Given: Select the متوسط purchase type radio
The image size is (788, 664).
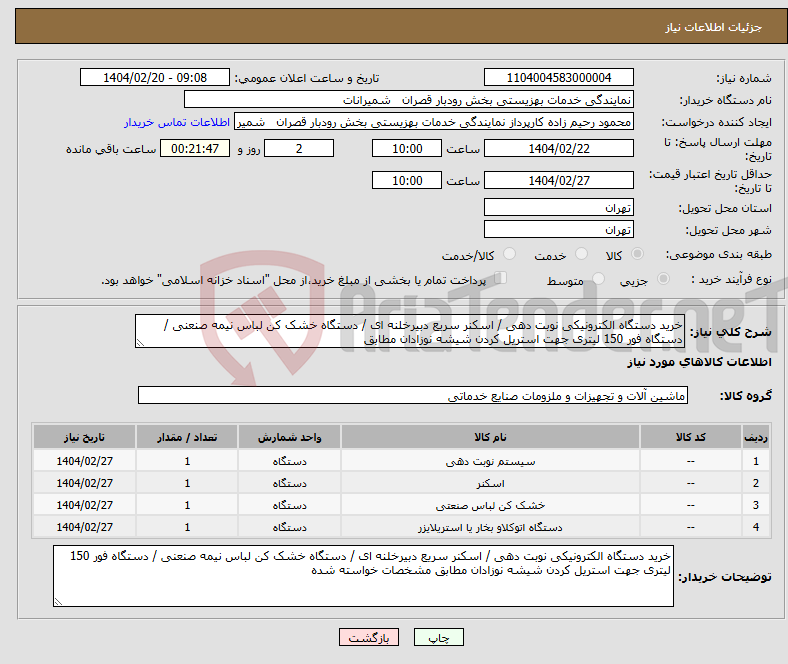Looking at the screenshot, I should pyautogui.click(x=599, y=278).
